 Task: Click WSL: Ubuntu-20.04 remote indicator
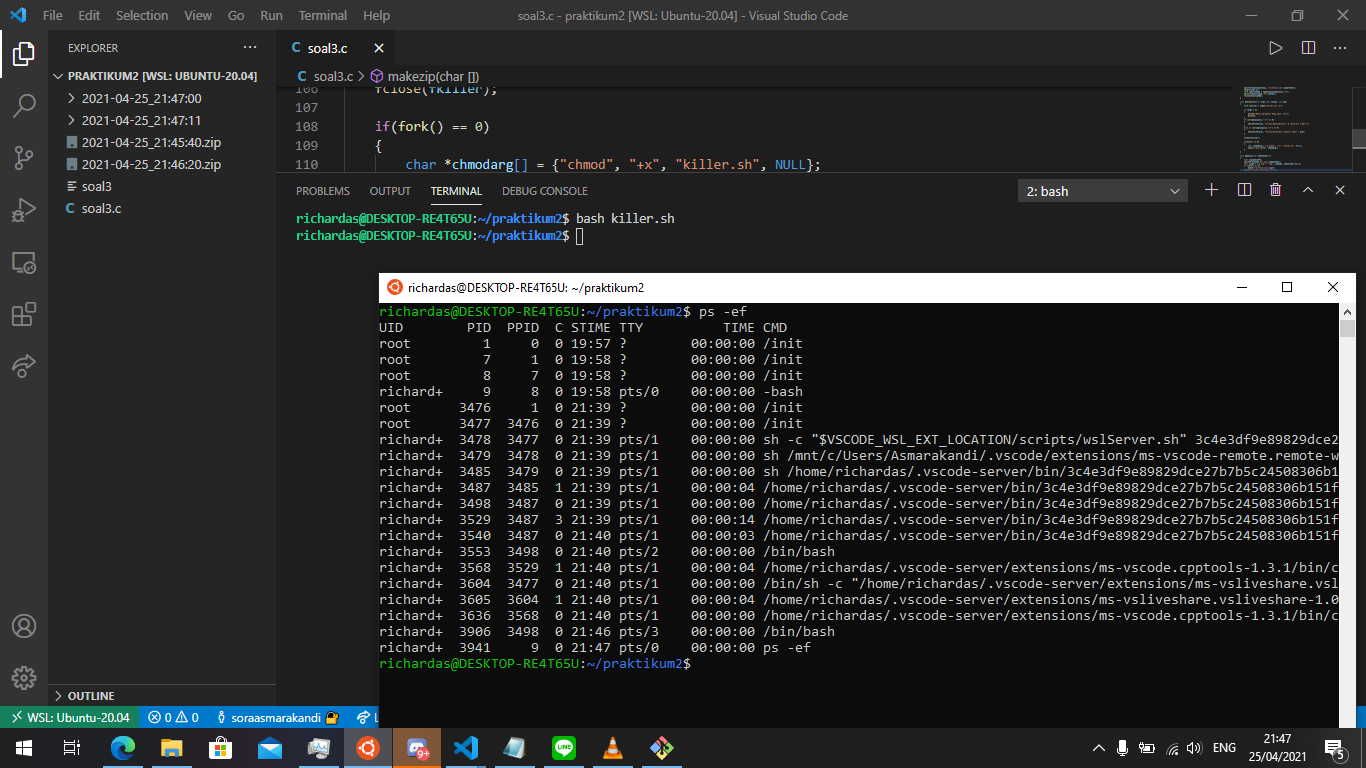coord(69,717)
